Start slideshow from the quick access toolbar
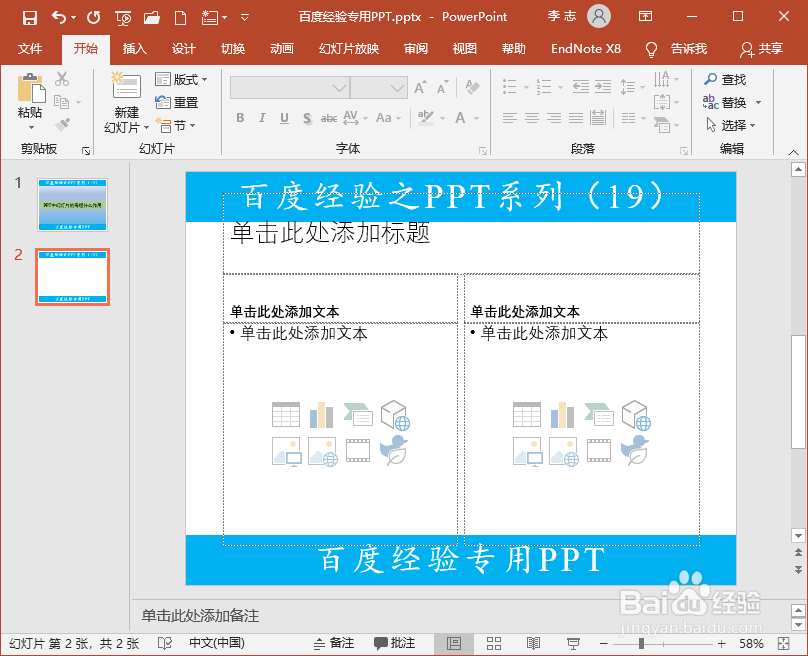Viewport: 808px width, 656px height. pos(123,19)
